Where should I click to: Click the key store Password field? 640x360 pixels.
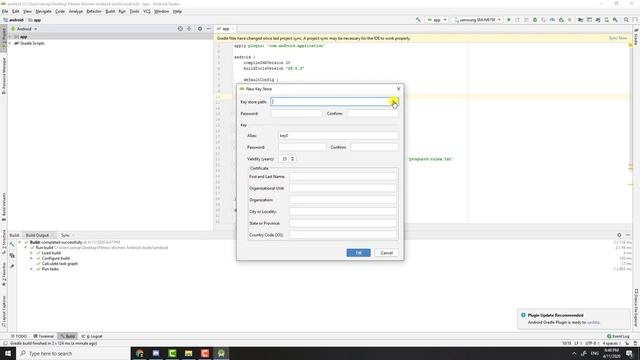[x=297, y=113]
